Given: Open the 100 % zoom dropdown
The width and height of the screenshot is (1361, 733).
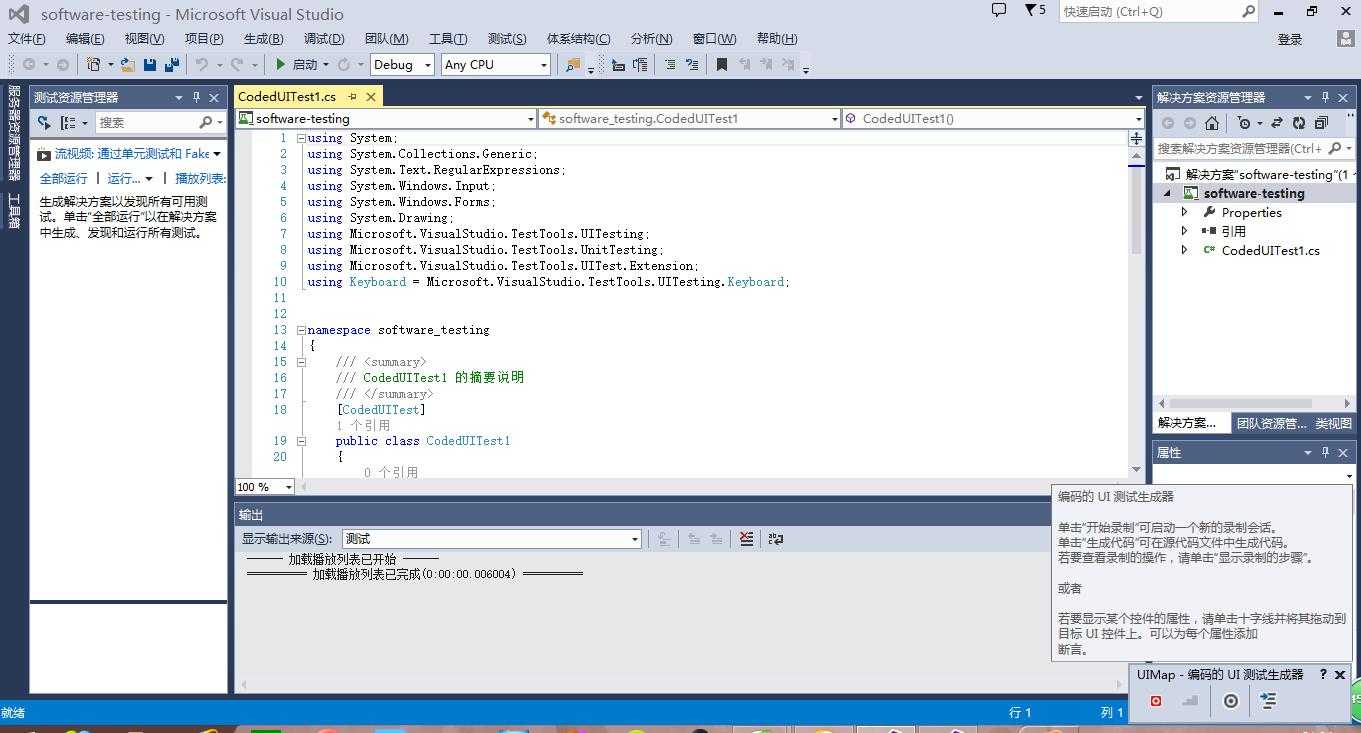Looking at the screenshot, I should point(265,487).
